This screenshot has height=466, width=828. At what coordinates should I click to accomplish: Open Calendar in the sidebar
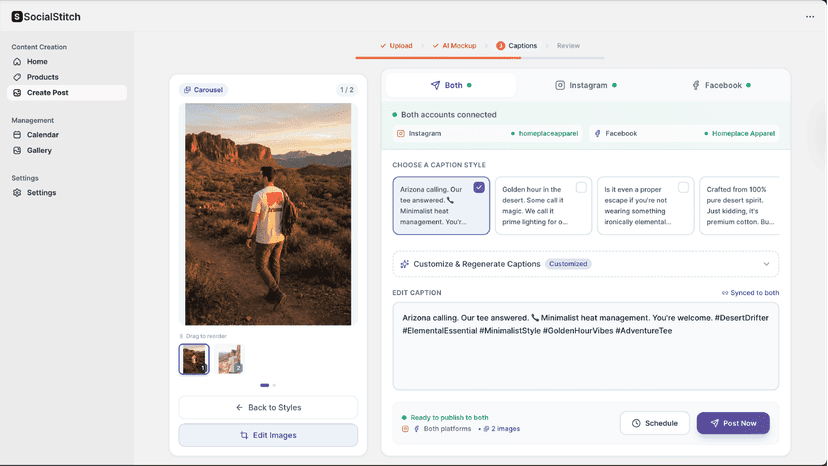[67, 135]
